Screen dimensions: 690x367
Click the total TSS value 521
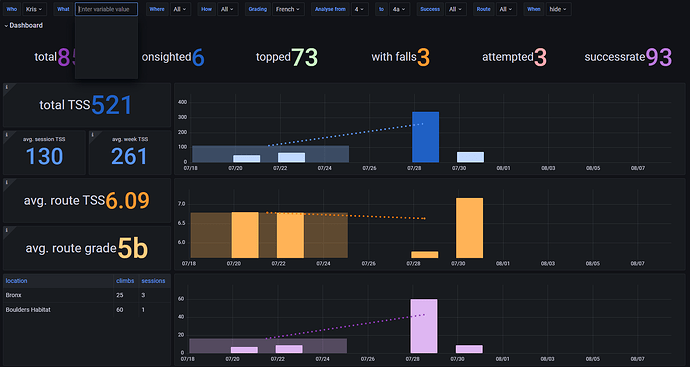(111, 105)
